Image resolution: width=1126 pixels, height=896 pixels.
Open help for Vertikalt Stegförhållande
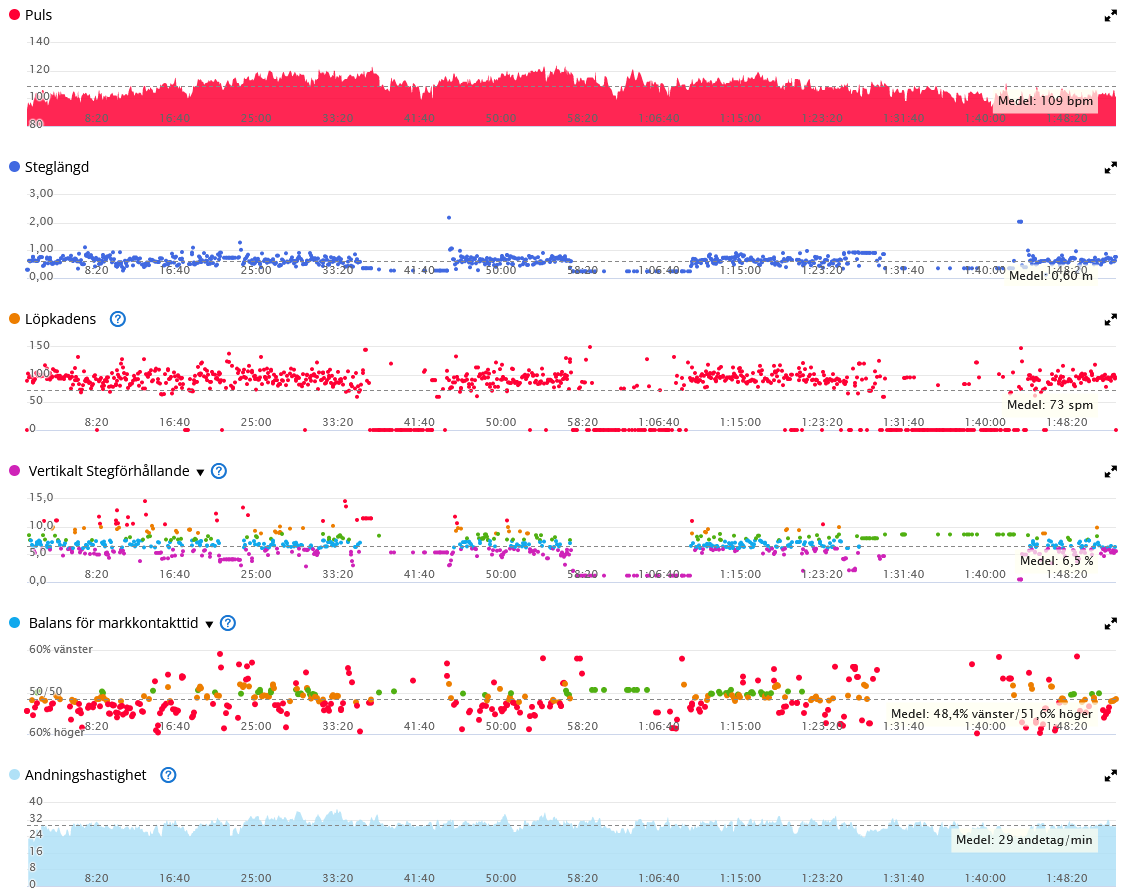tap(219, 472)
